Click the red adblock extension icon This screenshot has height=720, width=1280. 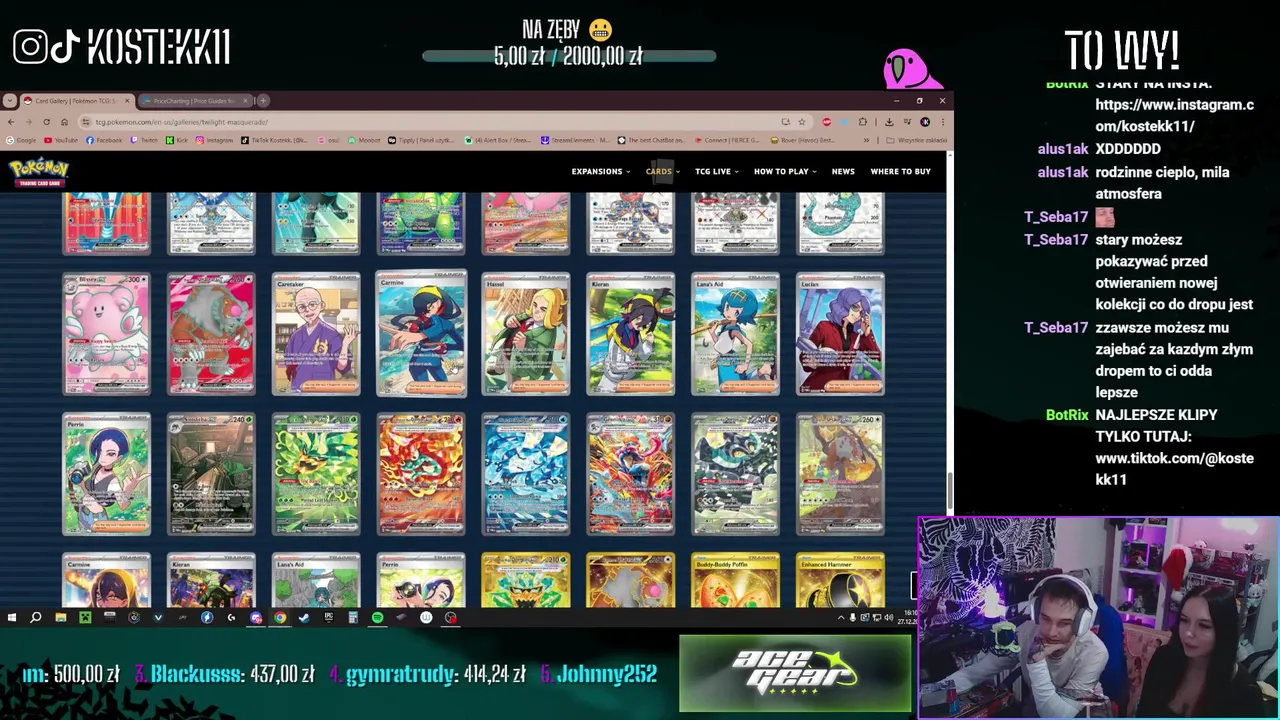pos(826,122)
